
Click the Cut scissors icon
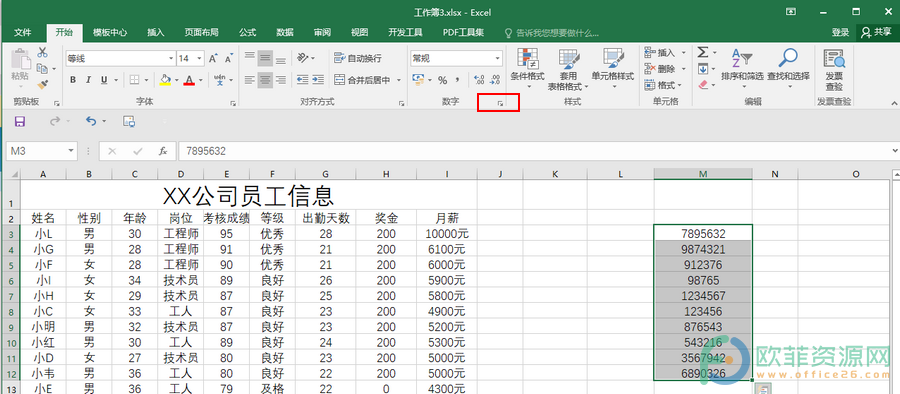tap(42, 53)
